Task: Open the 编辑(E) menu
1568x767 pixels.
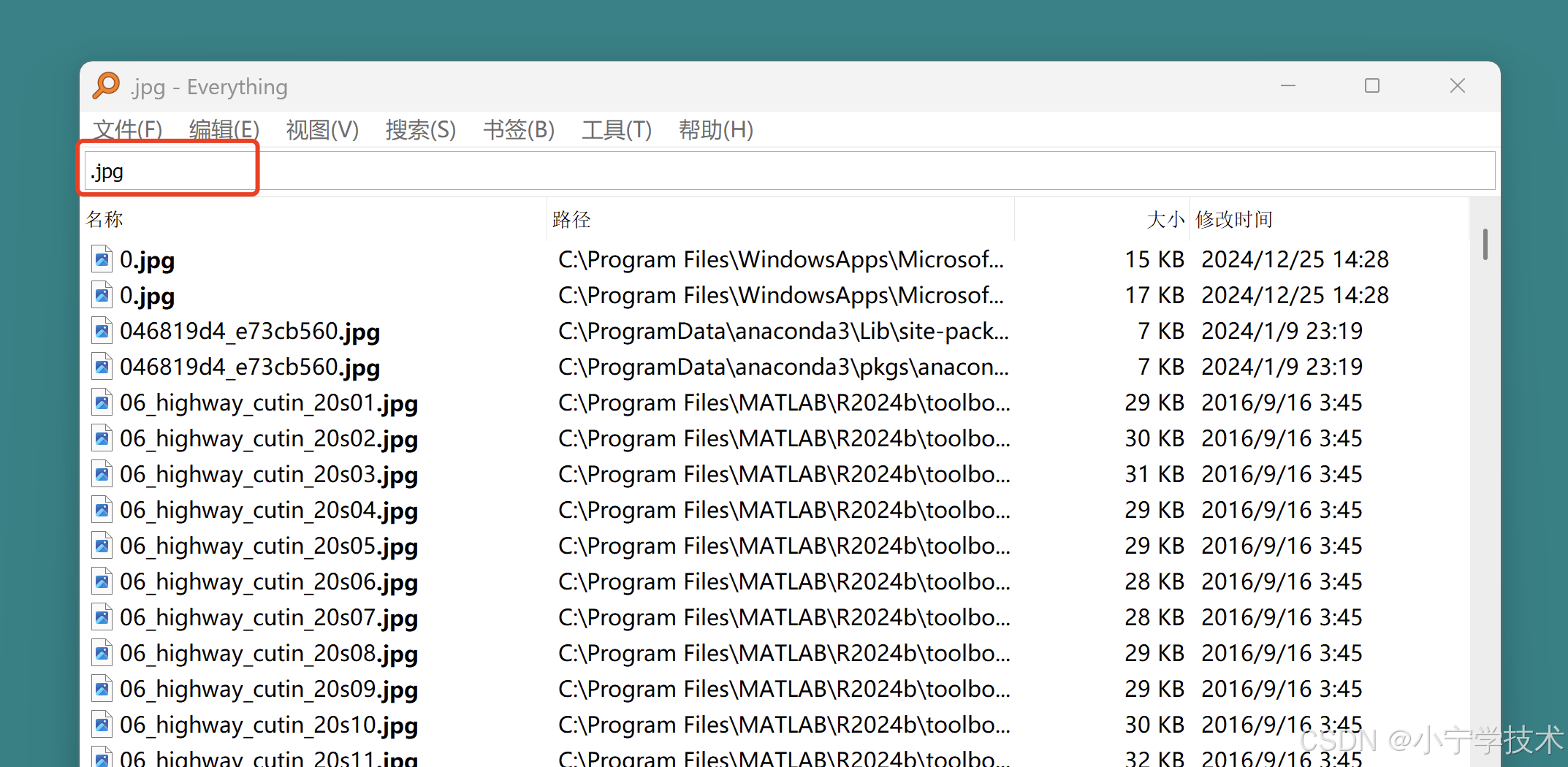Action: click(x=224, y=130)
